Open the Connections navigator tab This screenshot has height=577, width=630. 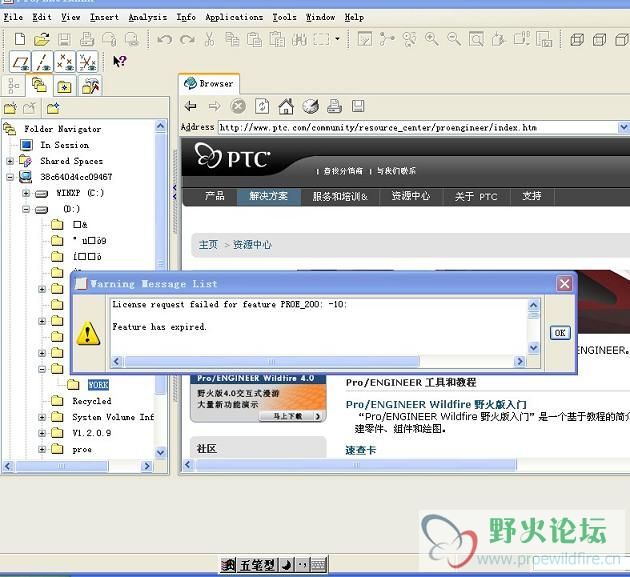click(90, 86)
